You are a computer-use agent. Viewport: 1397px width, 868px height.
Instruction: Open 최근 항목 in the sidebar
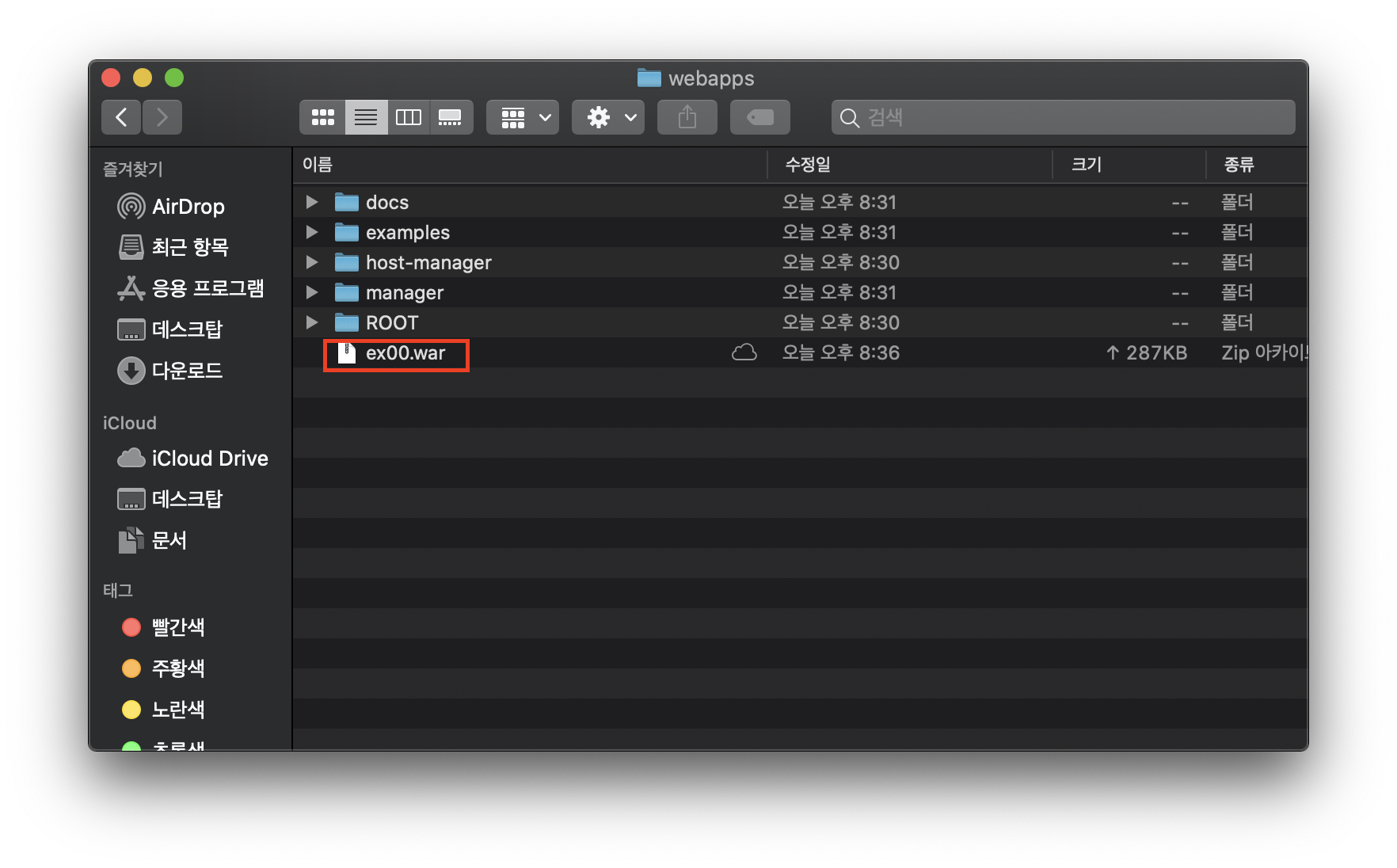coord(173,247)
